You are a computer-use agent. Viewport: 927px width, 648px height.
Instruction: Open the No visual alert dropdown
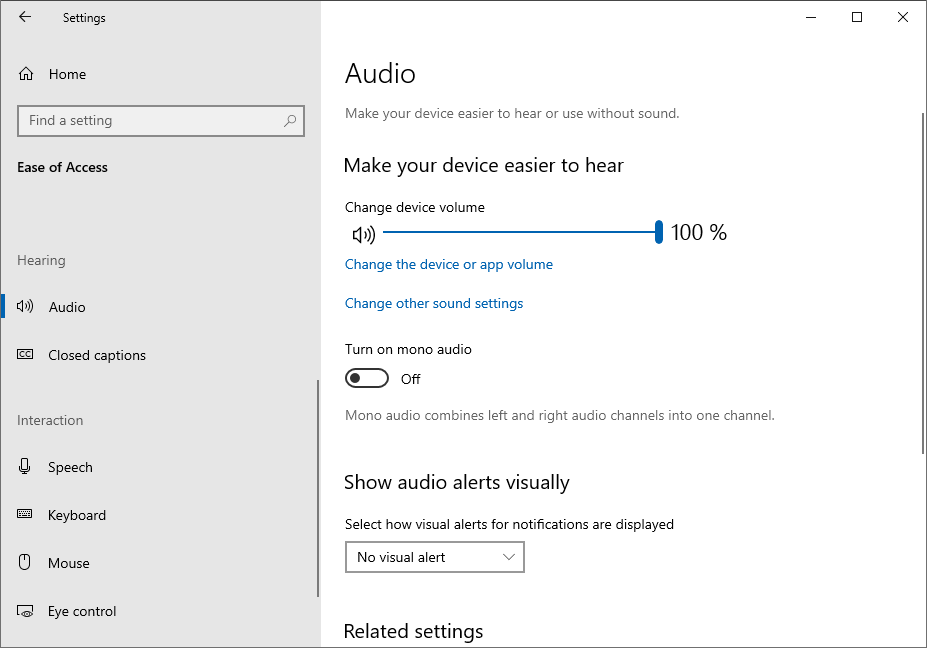point(435,557)
